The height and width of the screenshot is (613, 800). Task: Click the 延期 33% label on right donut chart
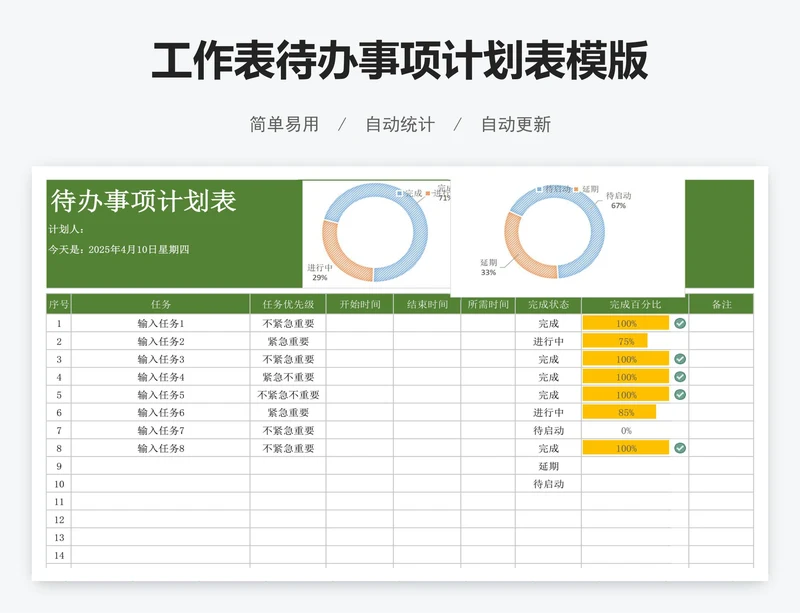click(488, 267)
